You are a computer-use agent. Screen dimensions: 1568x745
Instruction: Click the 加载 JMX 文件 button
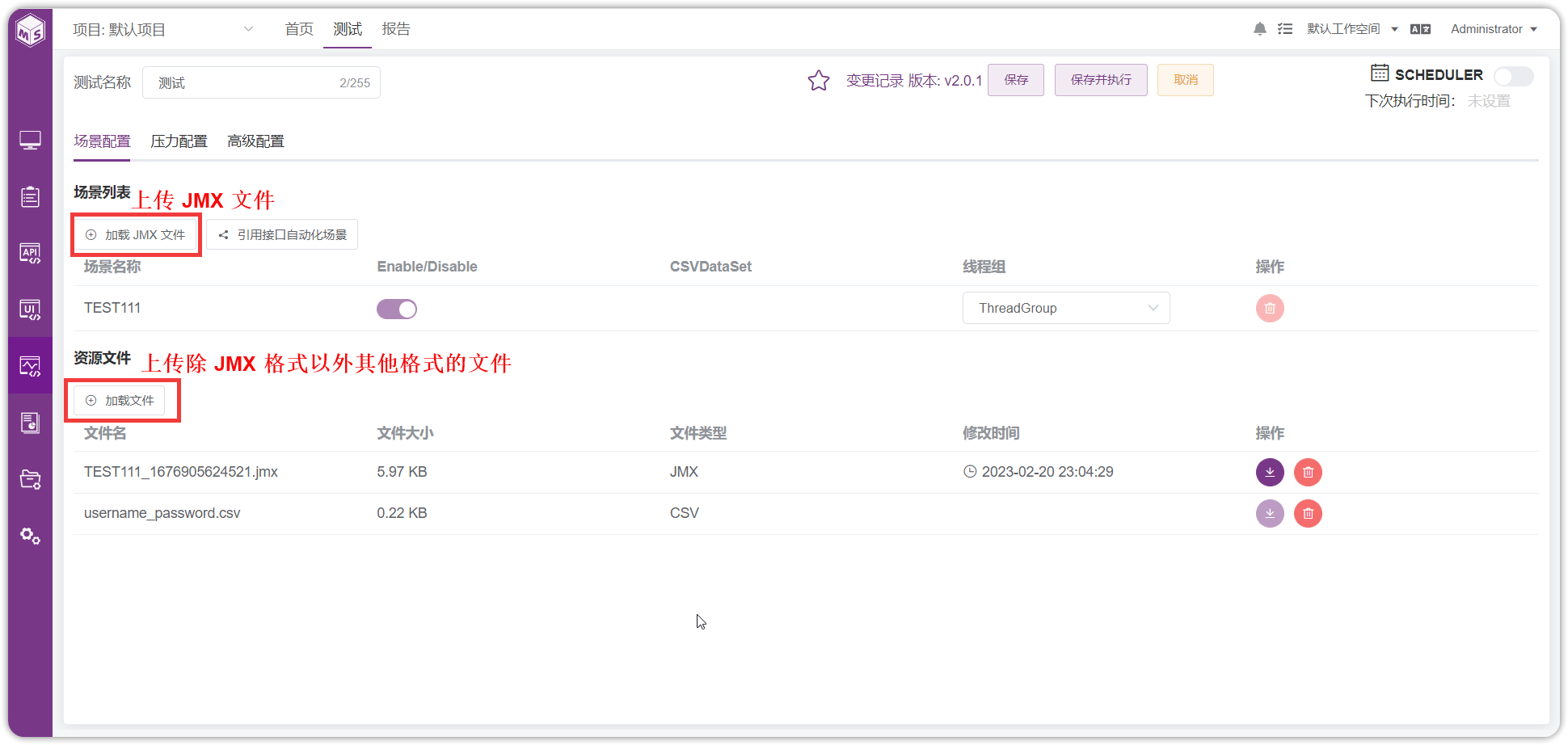click(136, 235)
